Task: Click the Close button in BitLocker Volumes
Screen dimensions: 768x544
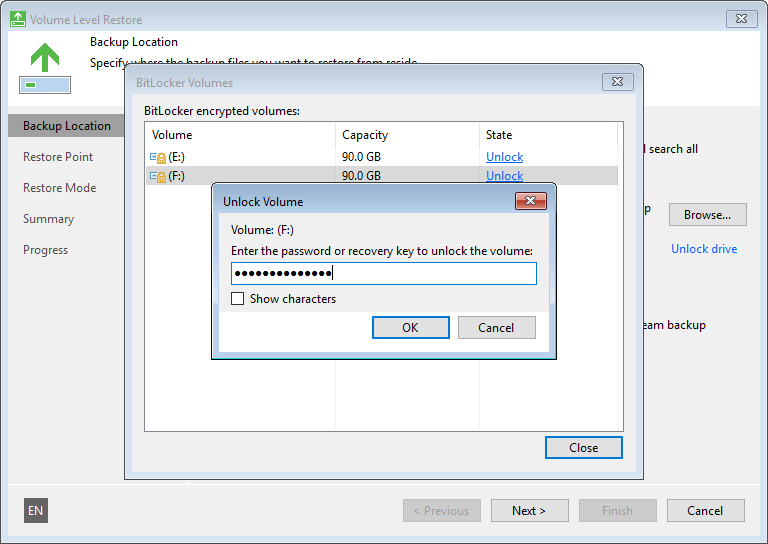Action: (583, 448)
